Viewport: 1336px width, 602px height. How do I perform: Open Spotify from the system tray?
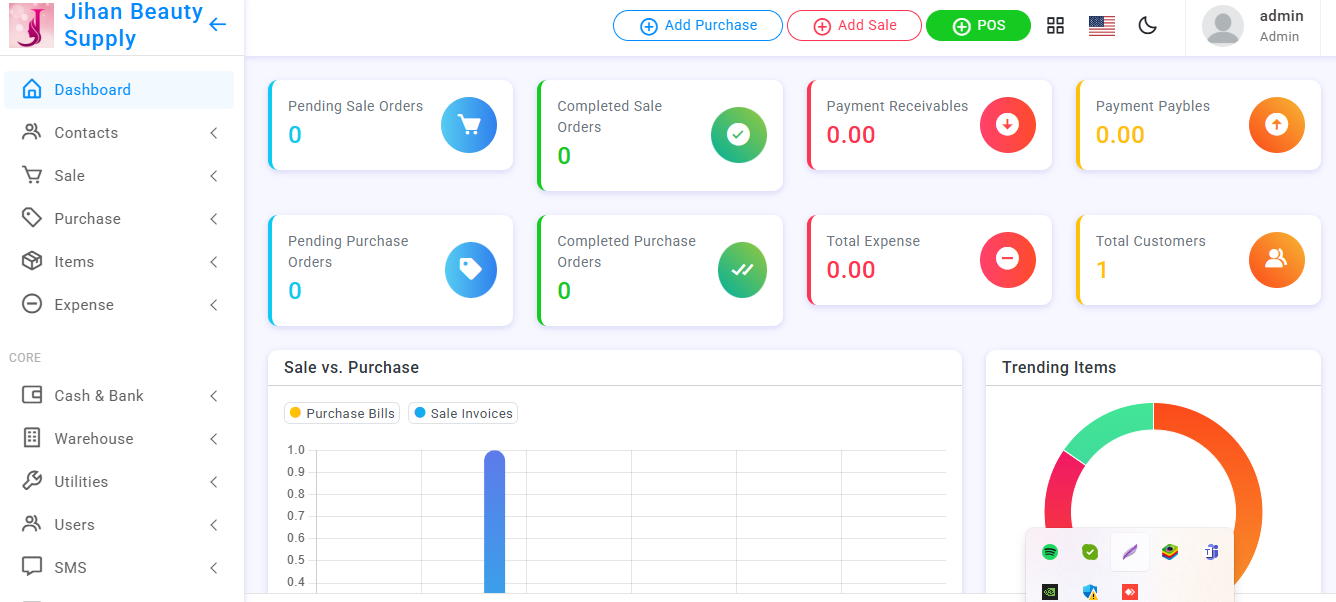[x=1049, y=552]
